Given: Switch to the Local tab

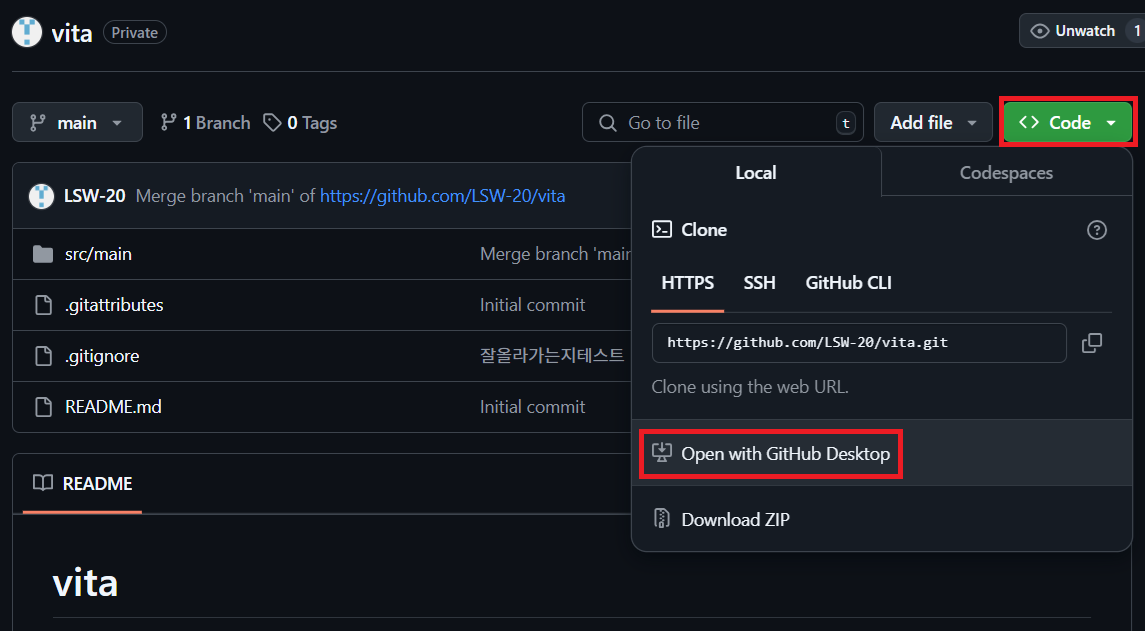Looking at the screenshot, I should [756, 172].
